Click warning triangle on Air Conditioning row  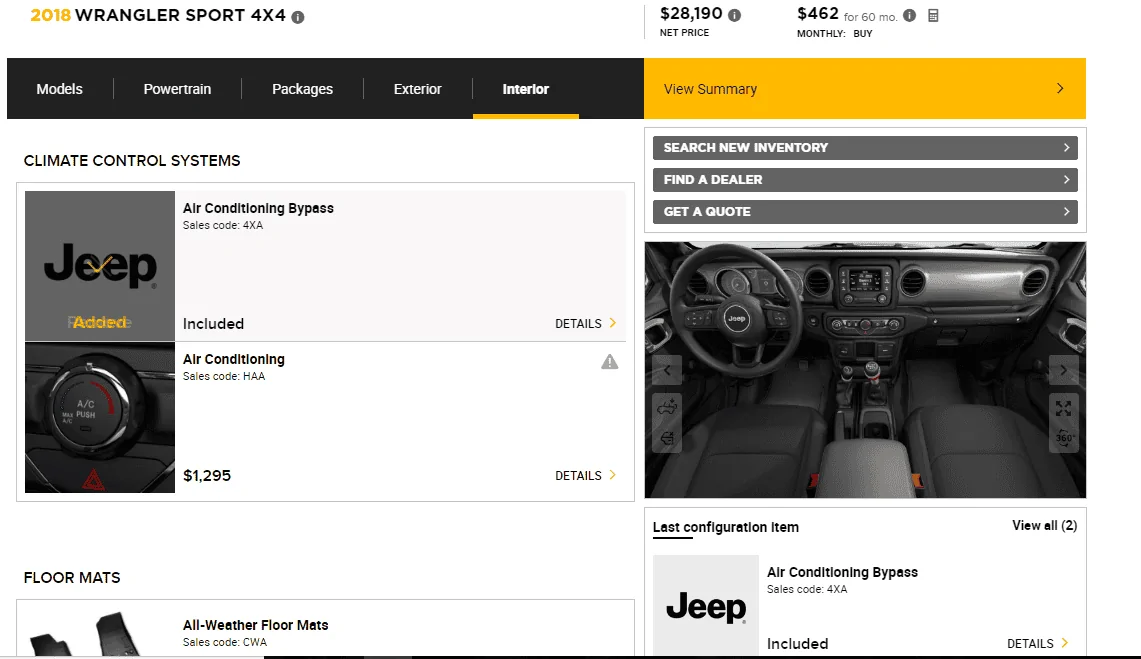point(610,362)
